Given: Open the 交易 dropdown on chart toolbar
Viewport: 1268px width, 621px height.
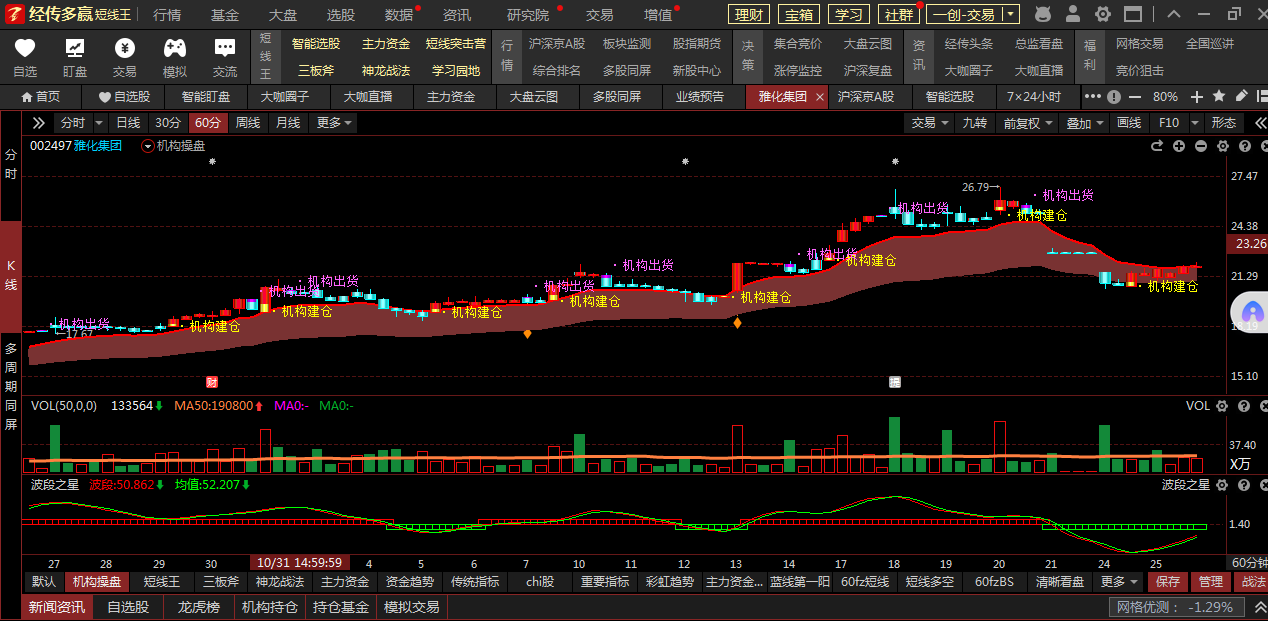Looking at the screenshot, I should click(x=930, y=123).
